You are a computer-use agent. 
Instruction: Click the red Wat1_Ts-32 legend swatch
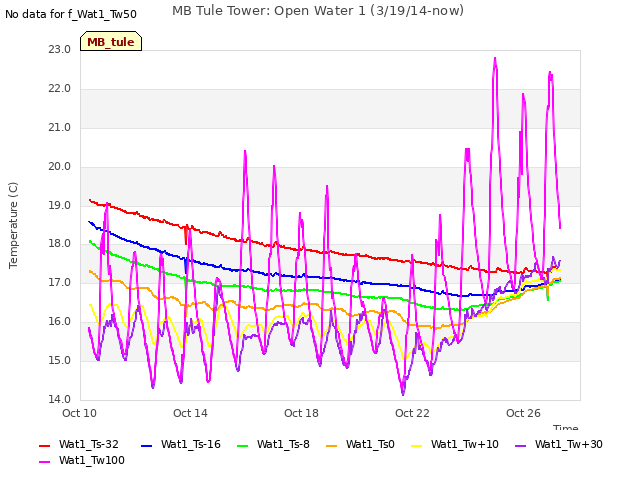44,445
